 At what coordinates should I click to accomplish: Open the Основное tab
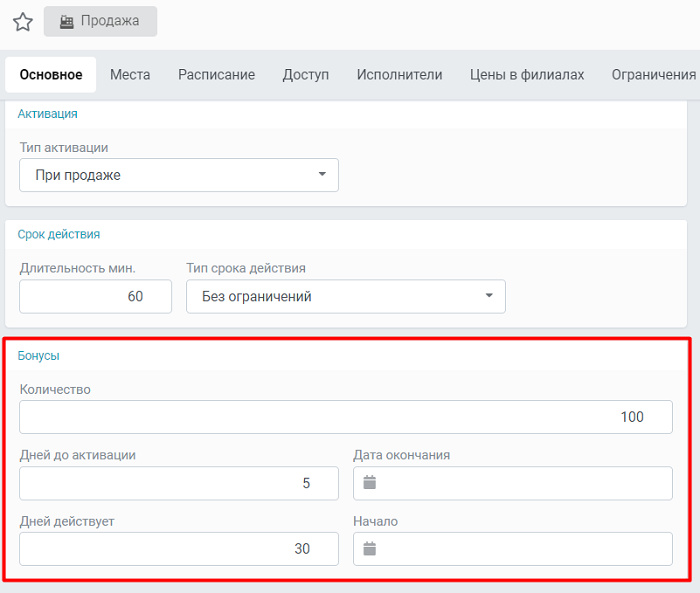(51, 75)
